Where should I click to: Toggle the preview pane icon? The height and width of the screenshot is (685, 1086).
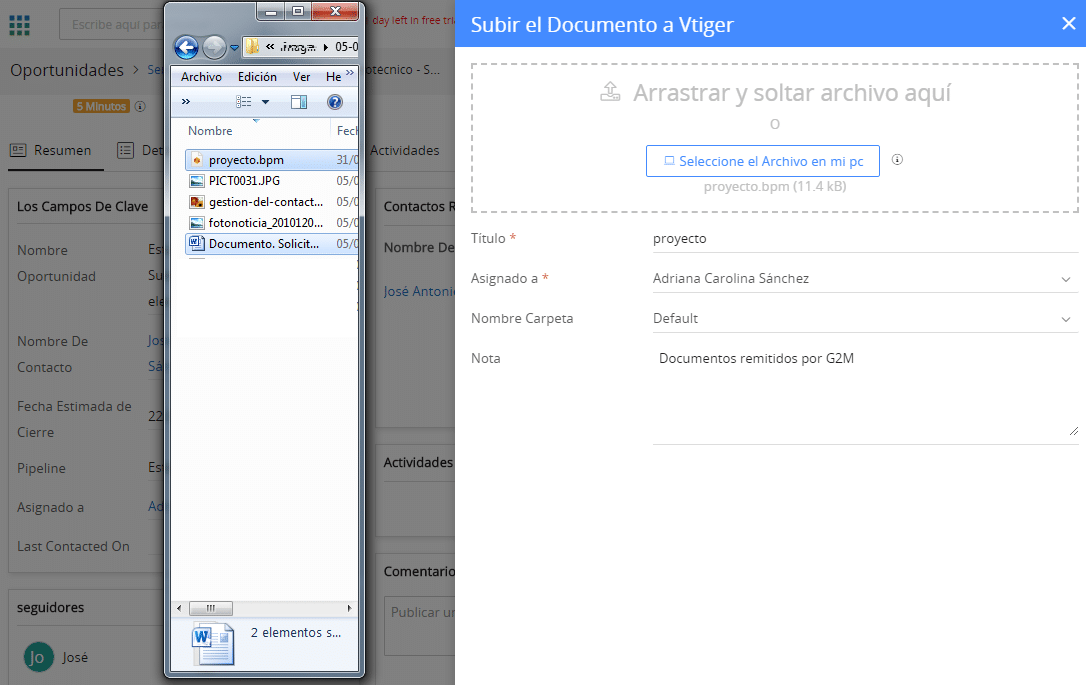(299, 102)
